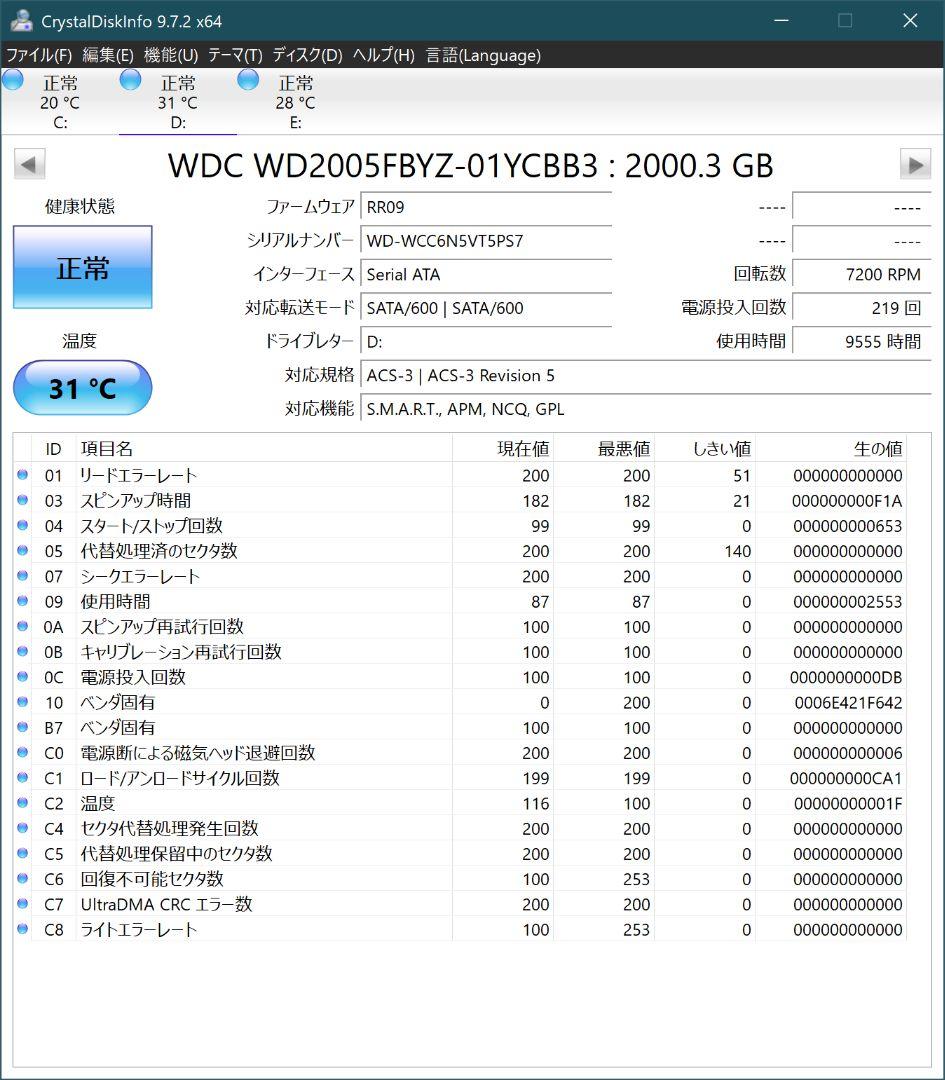Click the serial number field WD-WCC6N5VT5PS7
The width and height of the screenshot is (945, 1080).
[x=486, y=240]
